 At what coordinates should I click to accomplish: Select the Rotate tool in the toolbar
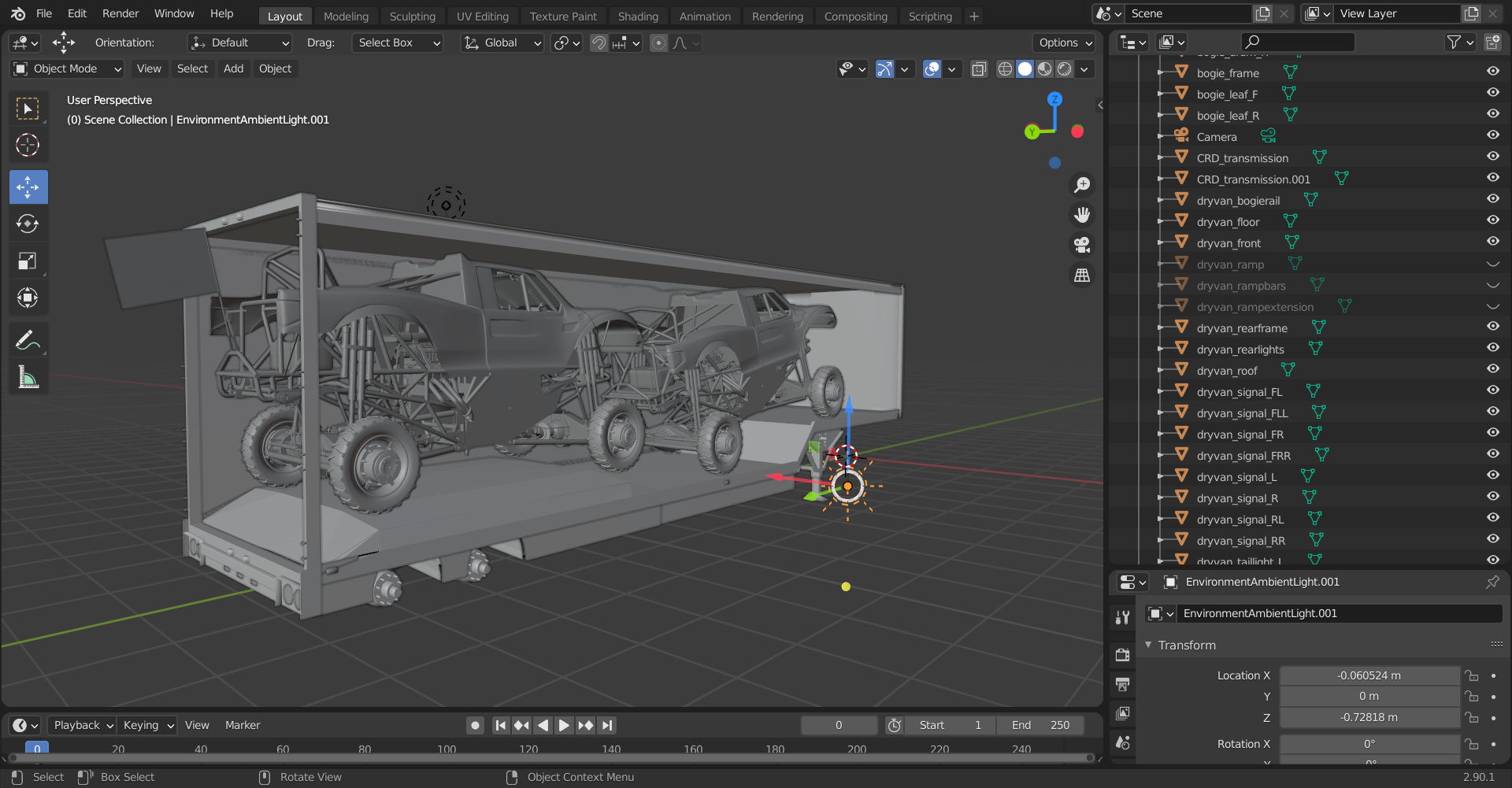pos(28,224)
